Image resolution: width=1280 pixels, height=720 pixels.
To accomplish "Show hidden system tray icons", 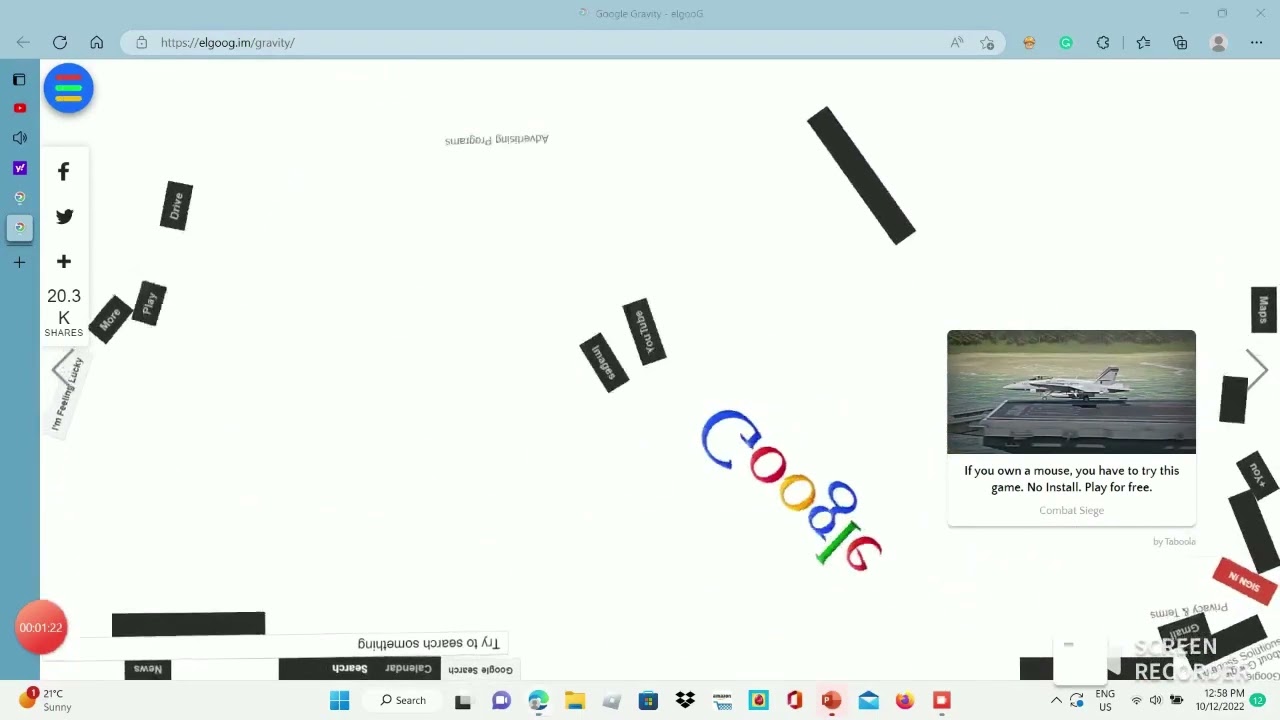I will [x=1056, y=700].
